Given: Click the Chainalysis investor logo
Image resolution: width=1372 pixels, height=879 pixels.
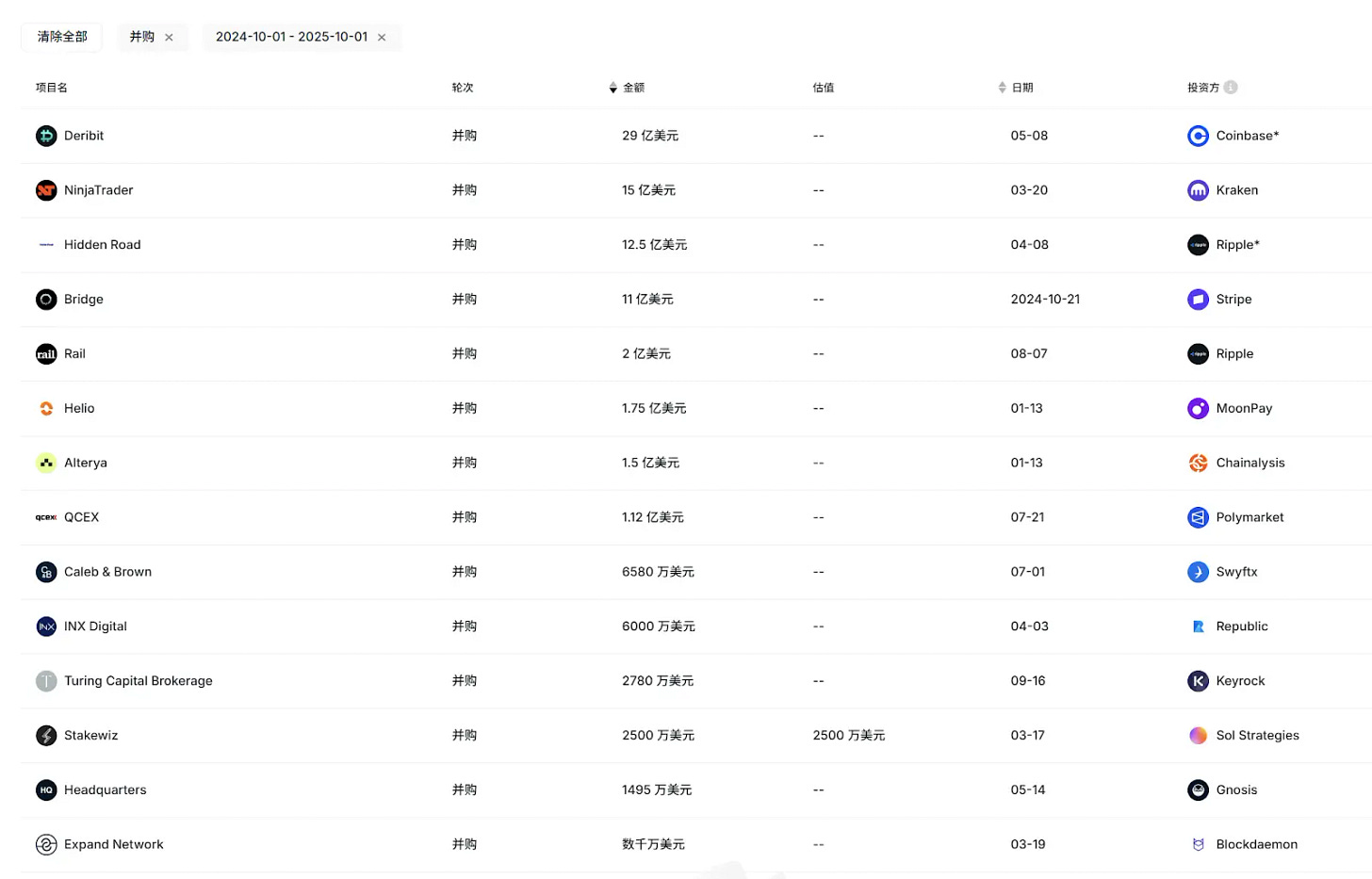Looking at the screenshot, I should [x=1198, y=463].
